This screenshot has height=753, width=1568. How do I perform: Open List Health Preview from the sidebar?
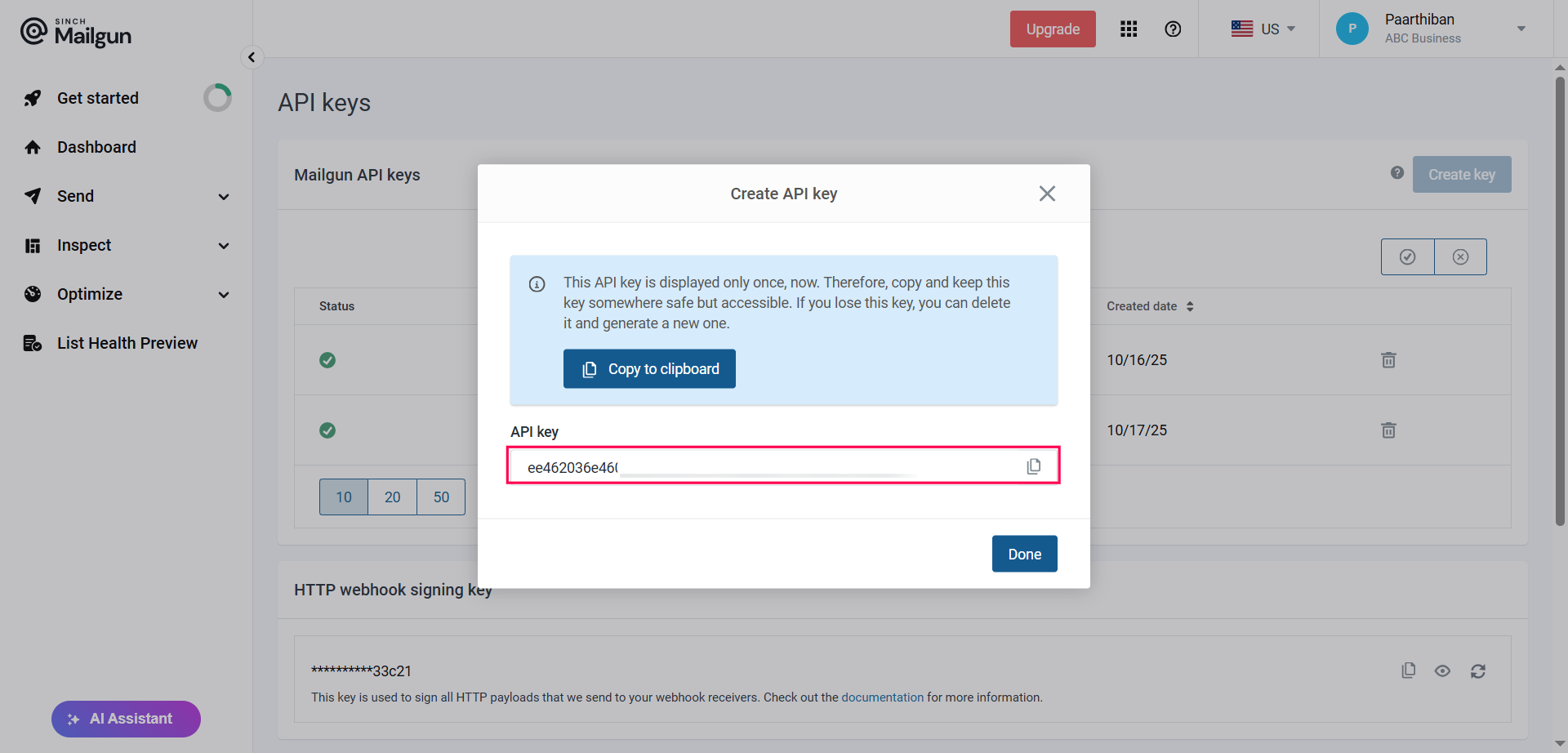coord(127,342)
